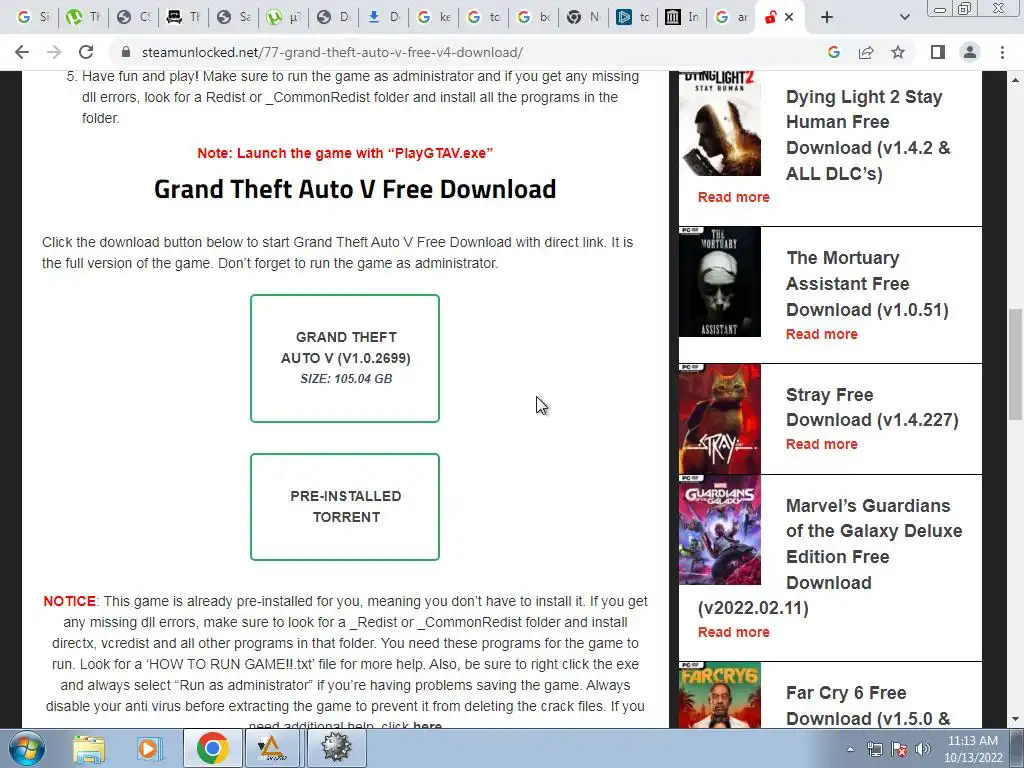Open the Dying Light 2 Stay Human link
Image resolution: width=1024 pixels, height=768 pixels.
pos(867,135)
